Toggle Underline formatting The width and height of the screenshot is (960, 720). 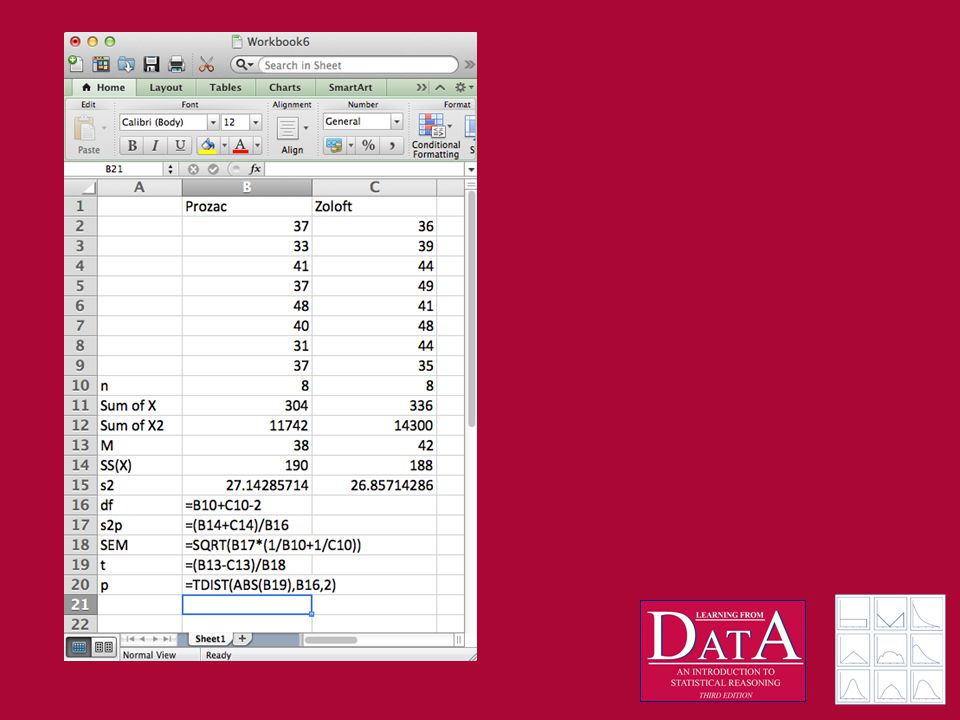click(x=180, y=146)
